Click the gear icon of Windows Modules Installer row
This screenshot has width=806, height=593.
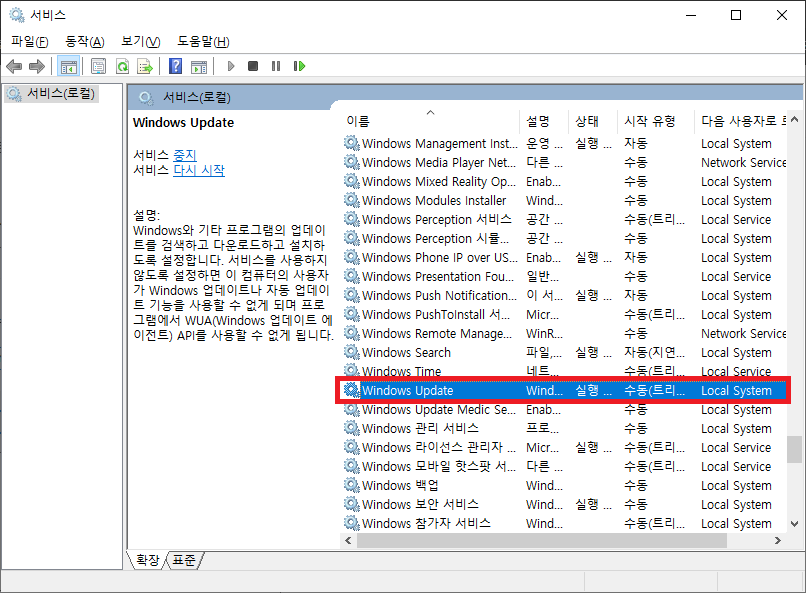[352, 200]
